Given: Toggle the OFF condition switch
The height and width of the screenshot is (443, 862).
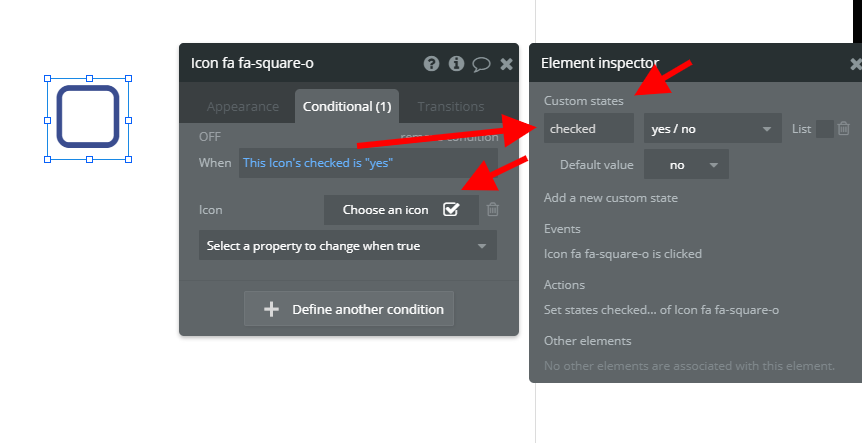Looking at the screenshot, I should [x=209, y=136].
